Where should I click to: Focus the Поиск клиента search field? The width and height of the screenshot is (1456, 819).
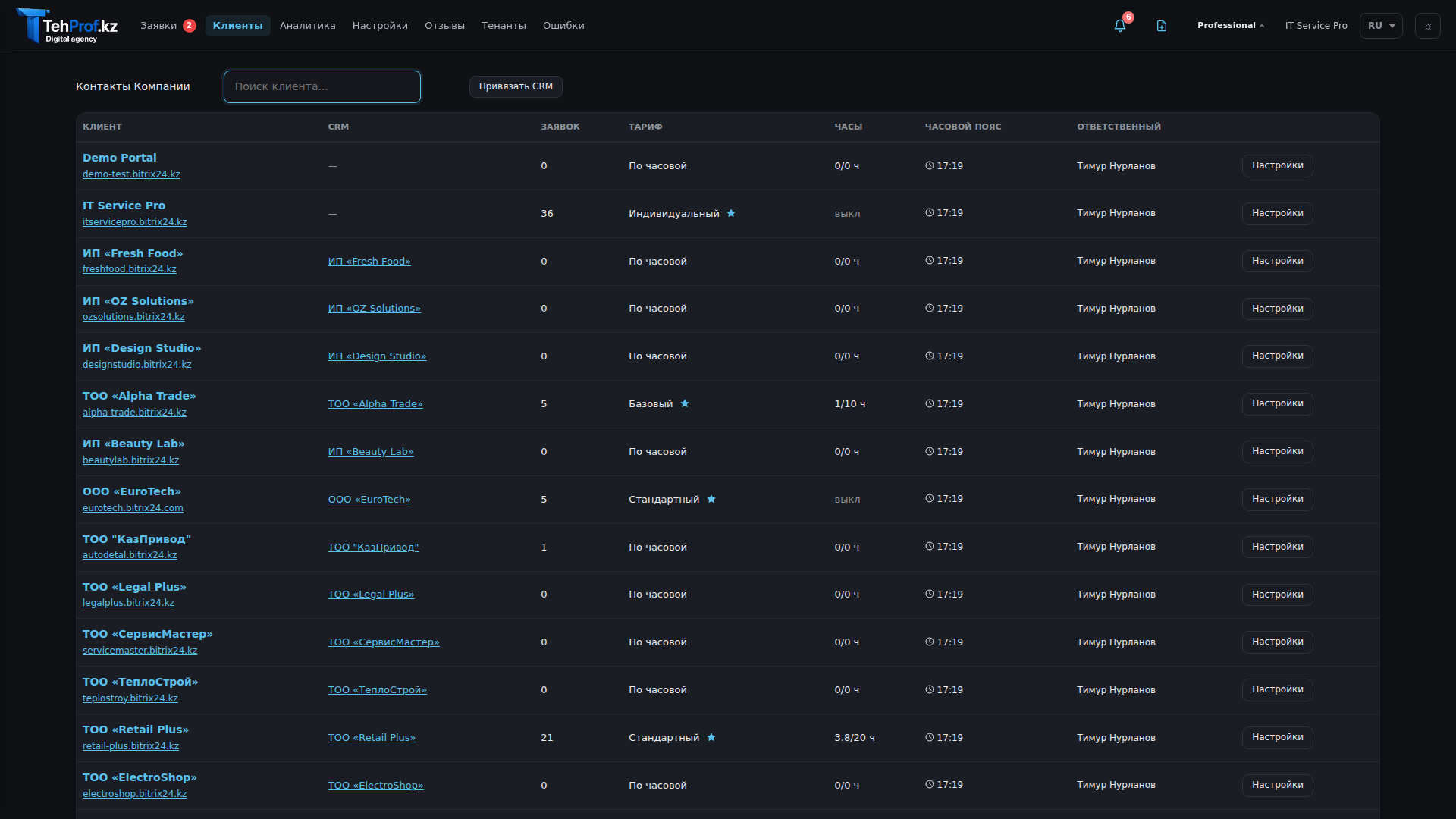click(x=322, y=86)
